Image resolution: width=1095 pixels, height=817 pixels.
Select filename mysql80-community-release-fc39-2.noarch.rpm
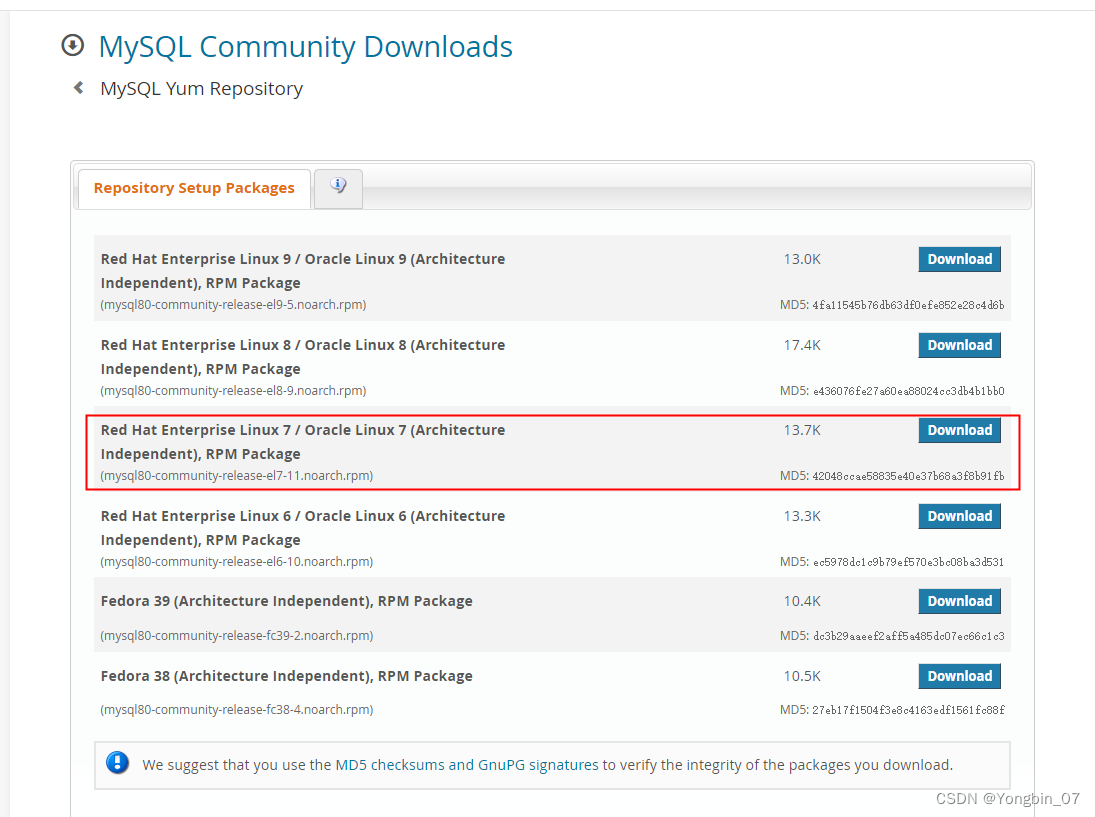pos(237,635)
